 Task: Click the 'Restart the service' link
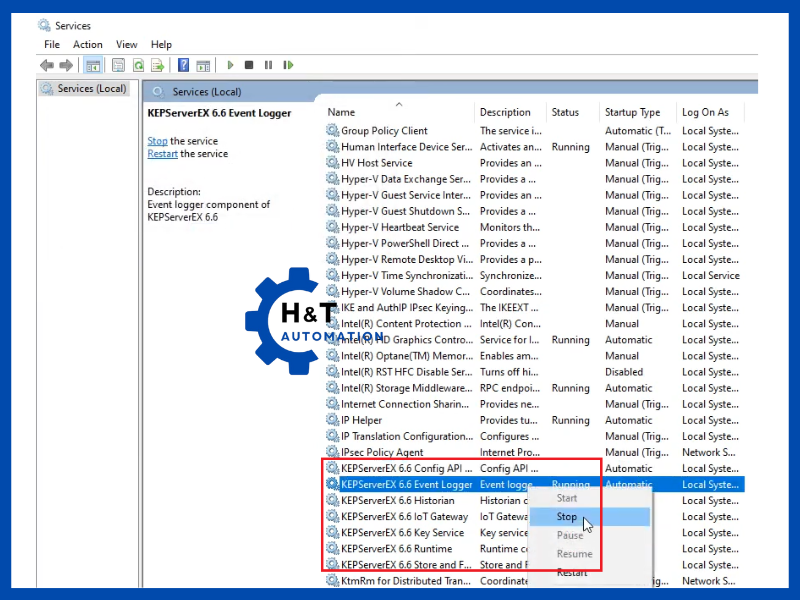162,154
